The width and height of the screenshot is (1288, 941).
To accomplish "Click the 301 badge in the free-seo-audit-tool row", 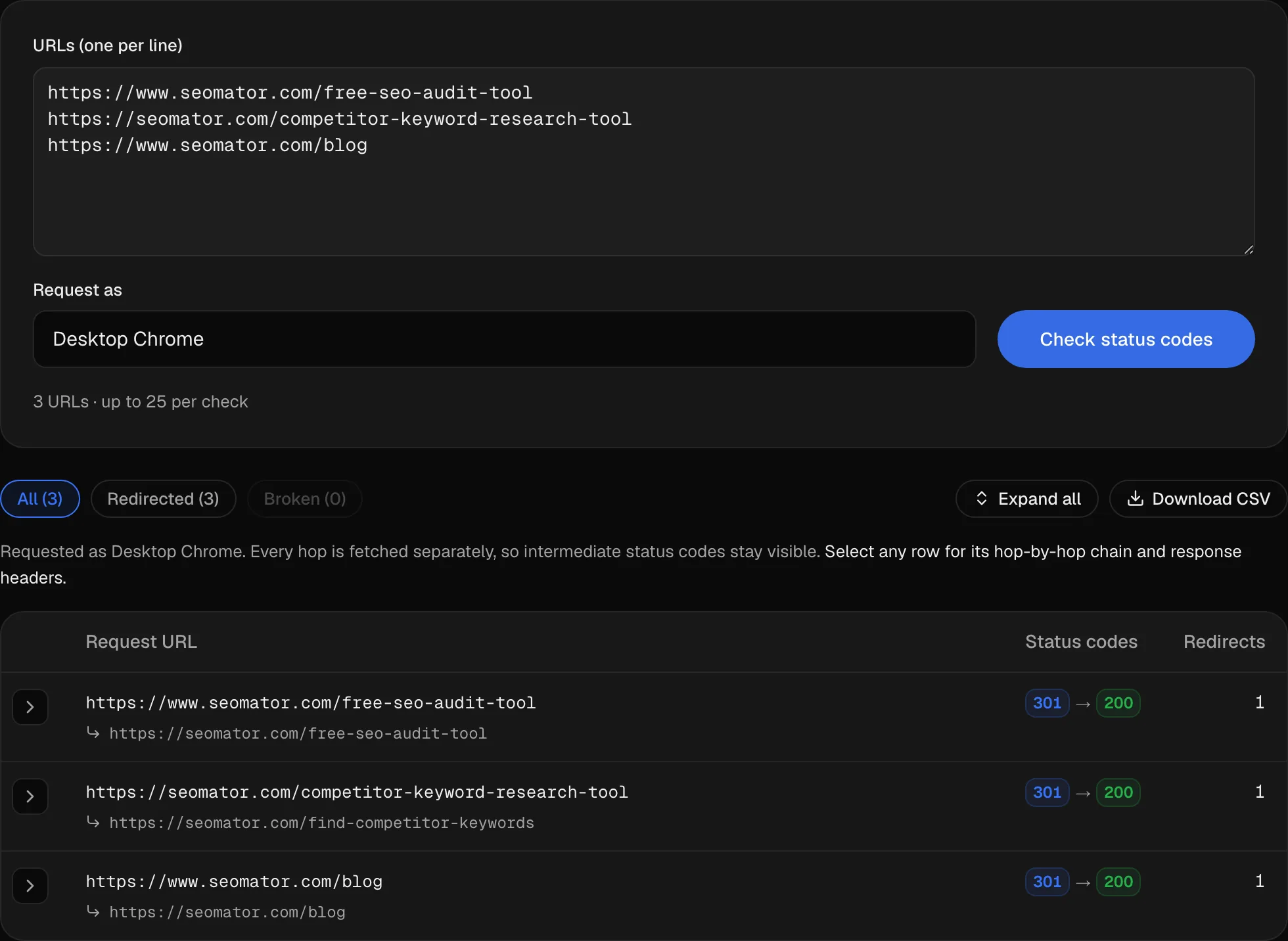I will [1047, 703].
